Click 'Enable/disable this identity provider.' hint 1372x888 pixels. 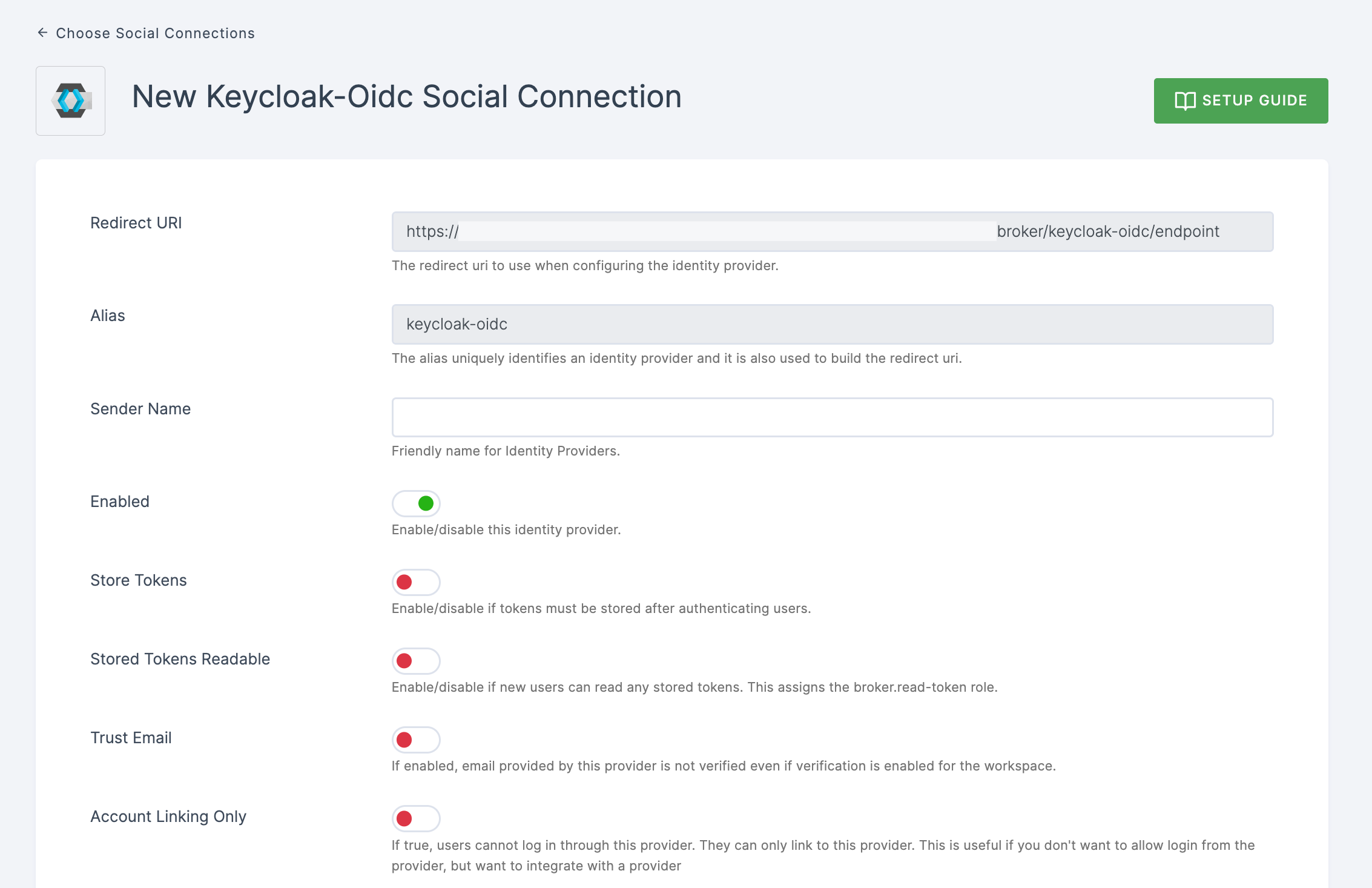pyautogui.click(x=506, y=529)
